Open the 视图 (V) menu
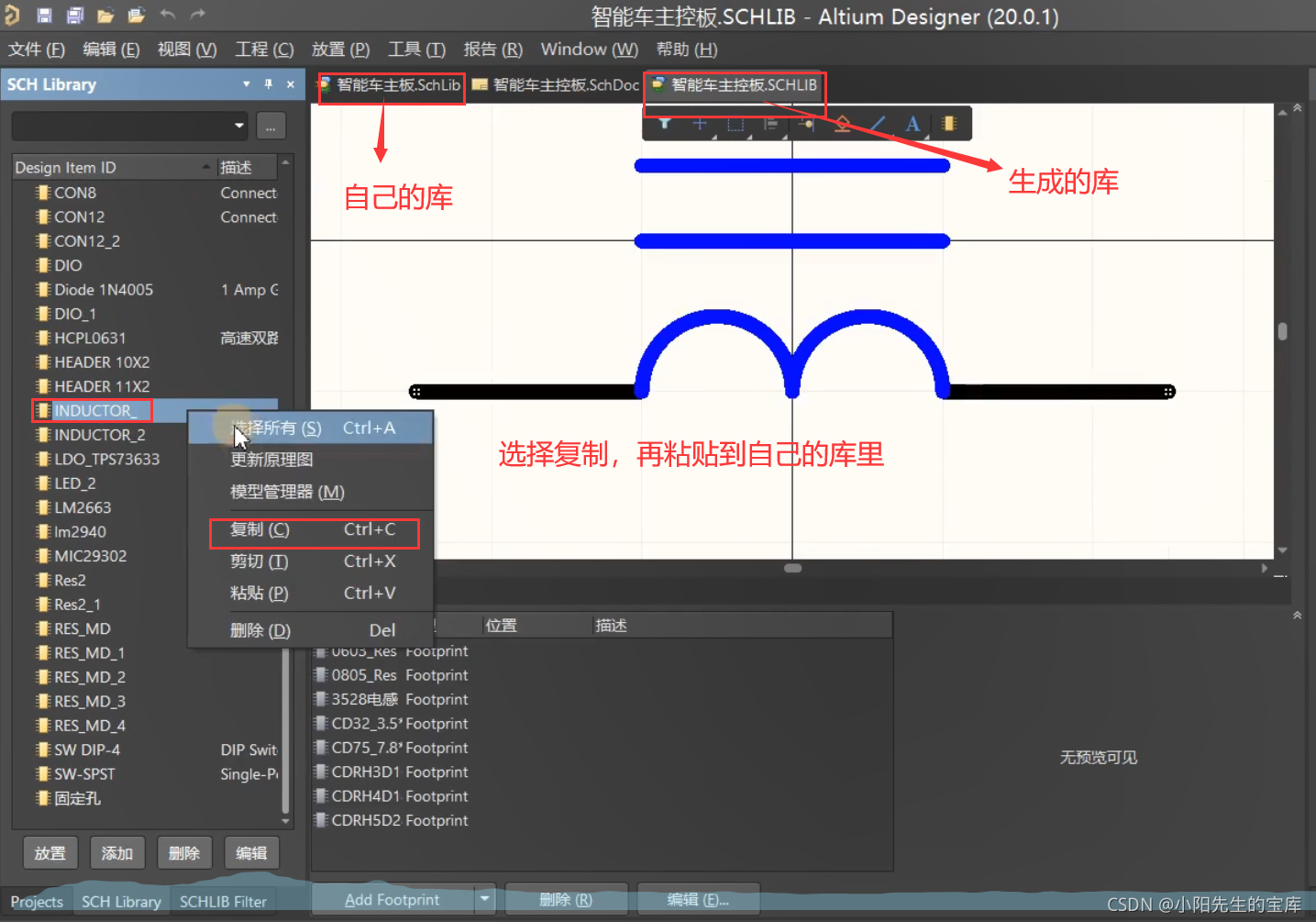1316x922 pixels. 187,50
